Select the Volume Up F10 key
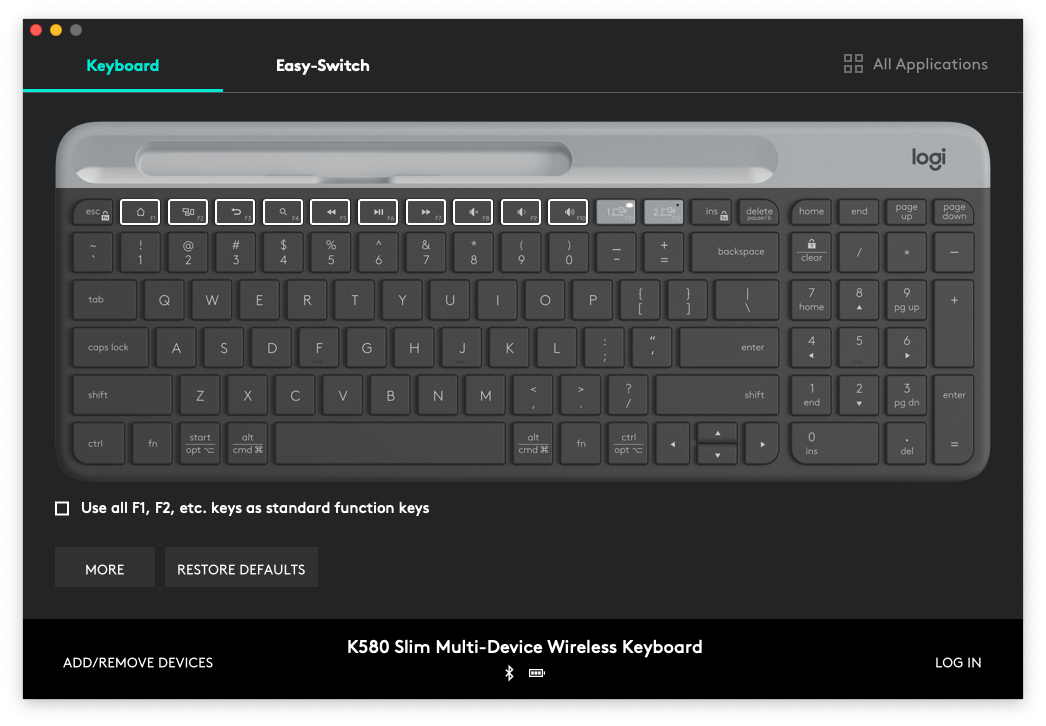This screenshot has width=1046, height=726. pos(568,212)
